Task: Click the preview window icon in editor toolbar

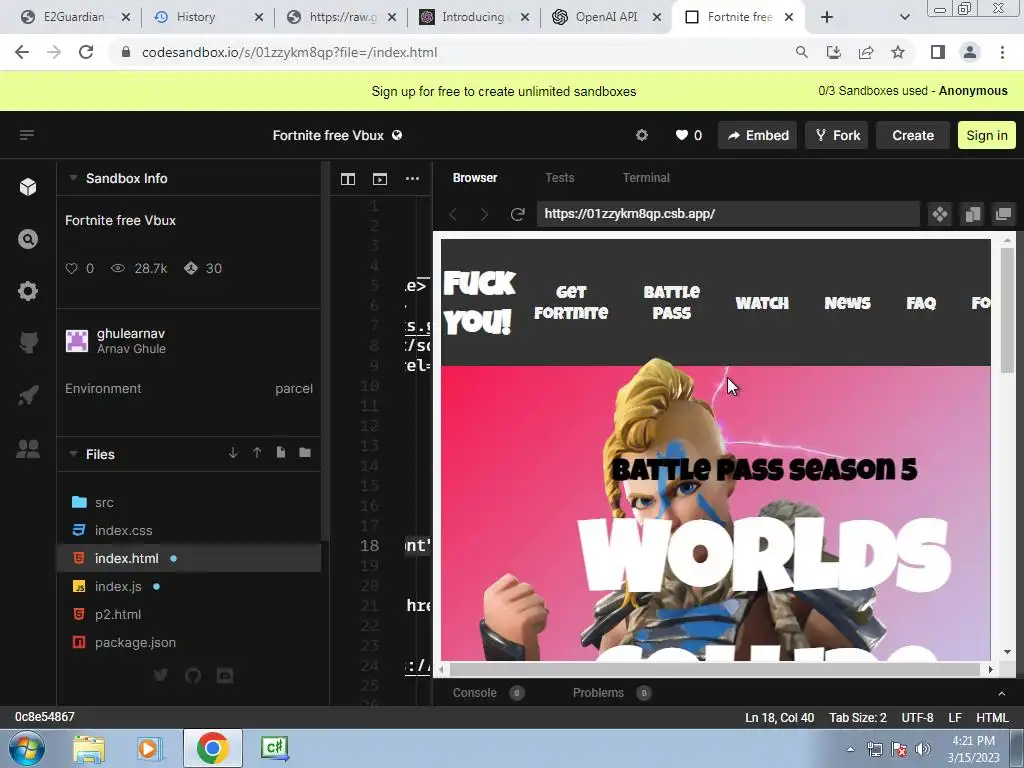Action: coord(379,179)
